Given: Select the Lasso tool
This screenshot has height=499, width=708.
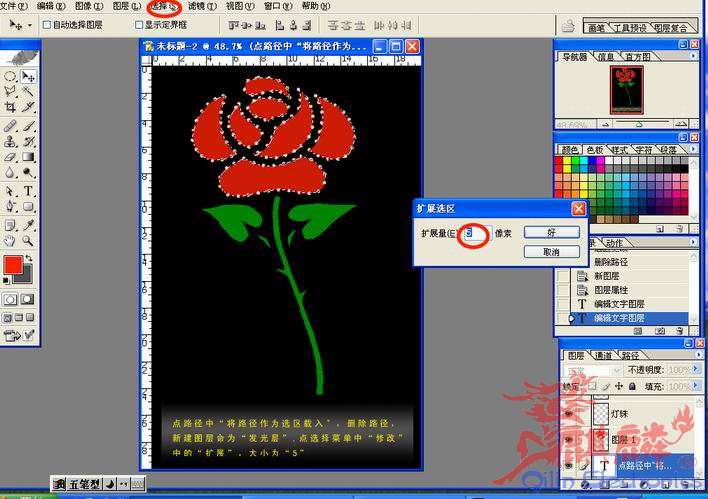Looking at the screenshot, I should coord(10,91).
